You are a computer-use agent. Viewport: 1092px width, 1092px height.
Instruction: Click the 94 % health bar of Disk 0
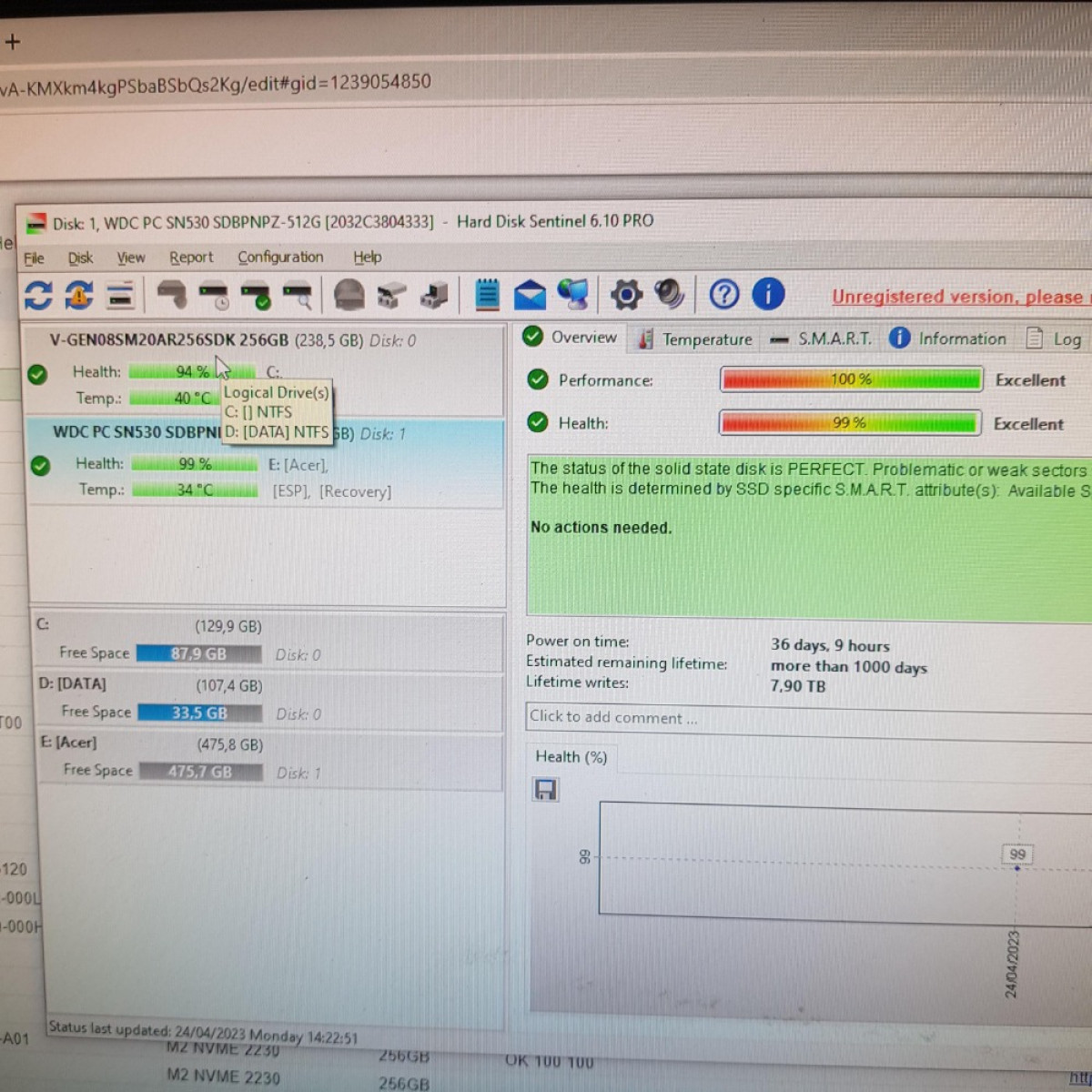(x=192, y=371)
